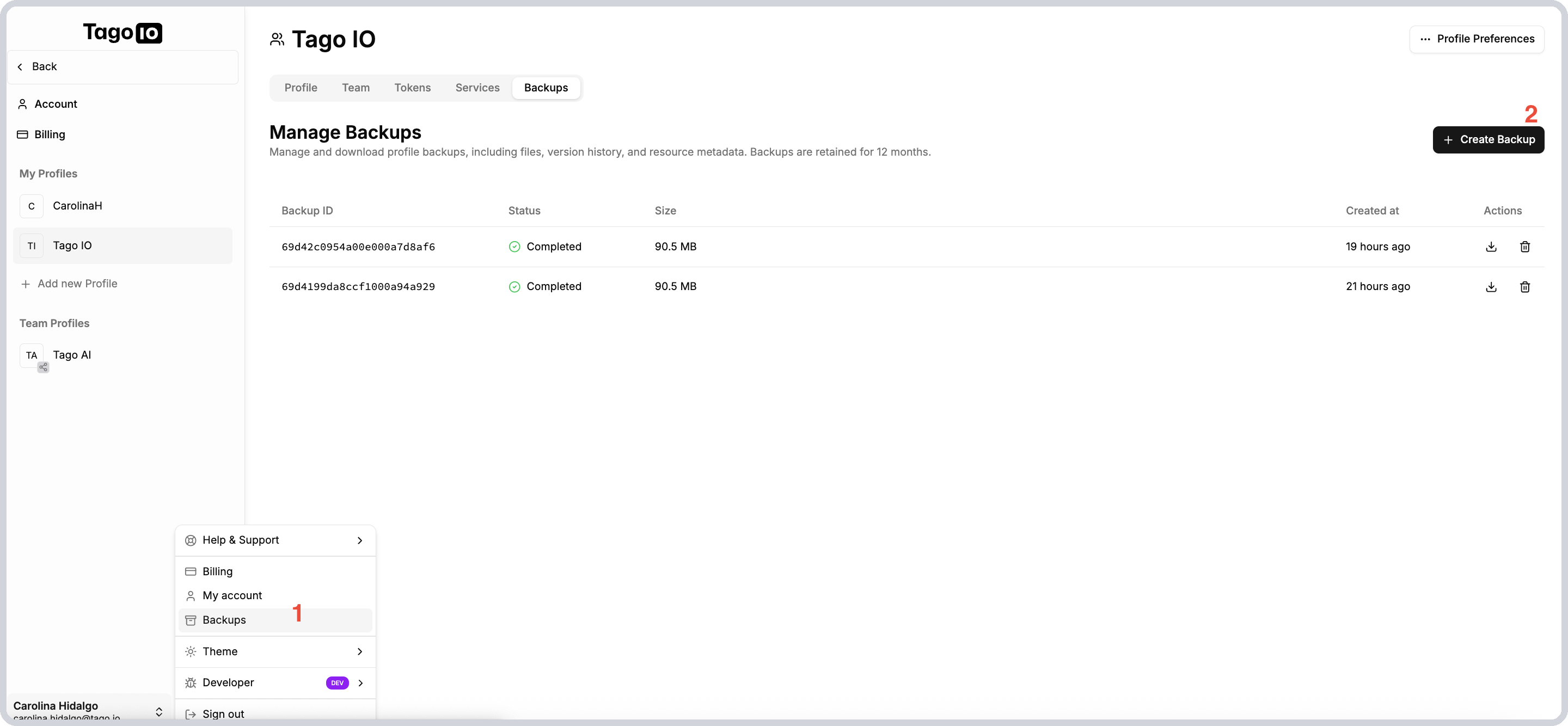Open Profile Preferences
Viewport: 1568px width, 726px height.
(1477, 38)
